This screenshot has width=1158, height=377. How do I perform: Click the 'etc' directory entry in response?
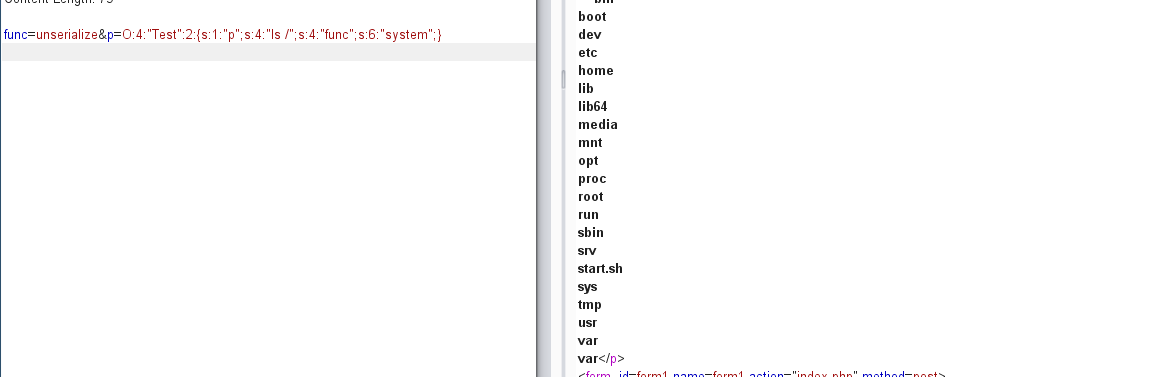(x=588, y=52)
